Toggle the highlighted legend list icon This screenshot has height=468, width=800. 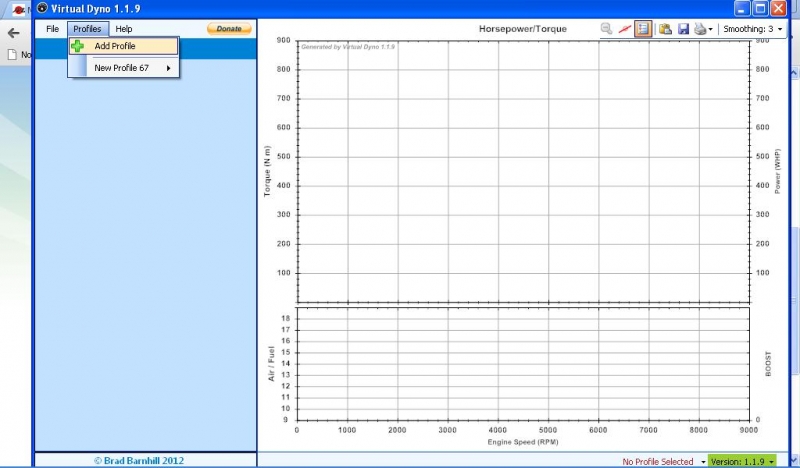pyautogui.click(x=643, y=29)
